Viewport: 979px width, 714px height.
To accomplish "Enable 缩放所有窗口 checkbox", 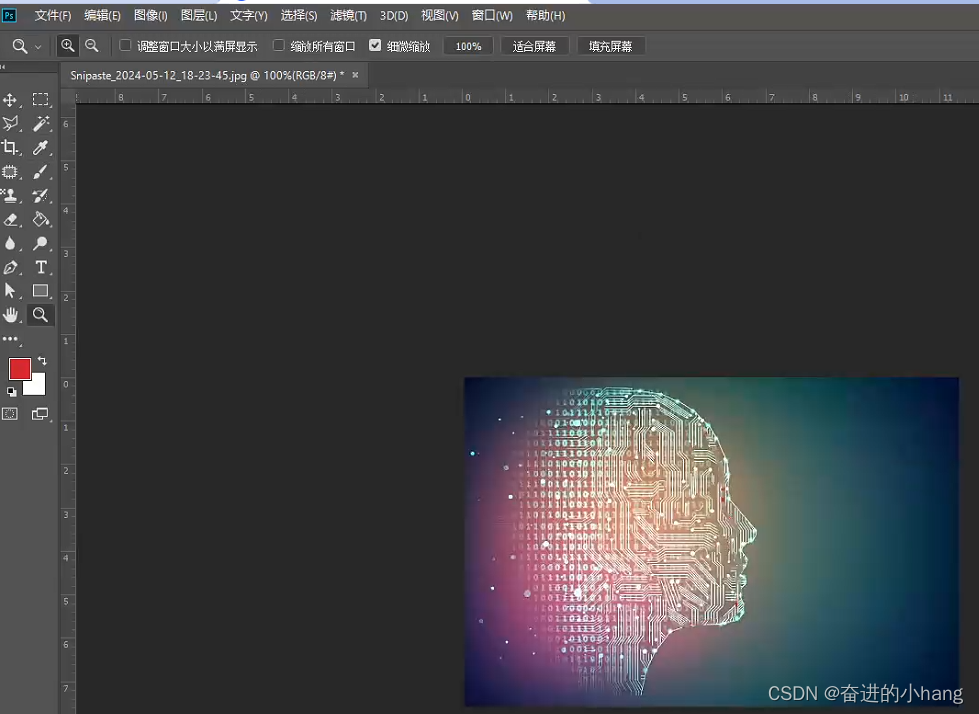I will point(278,45).
